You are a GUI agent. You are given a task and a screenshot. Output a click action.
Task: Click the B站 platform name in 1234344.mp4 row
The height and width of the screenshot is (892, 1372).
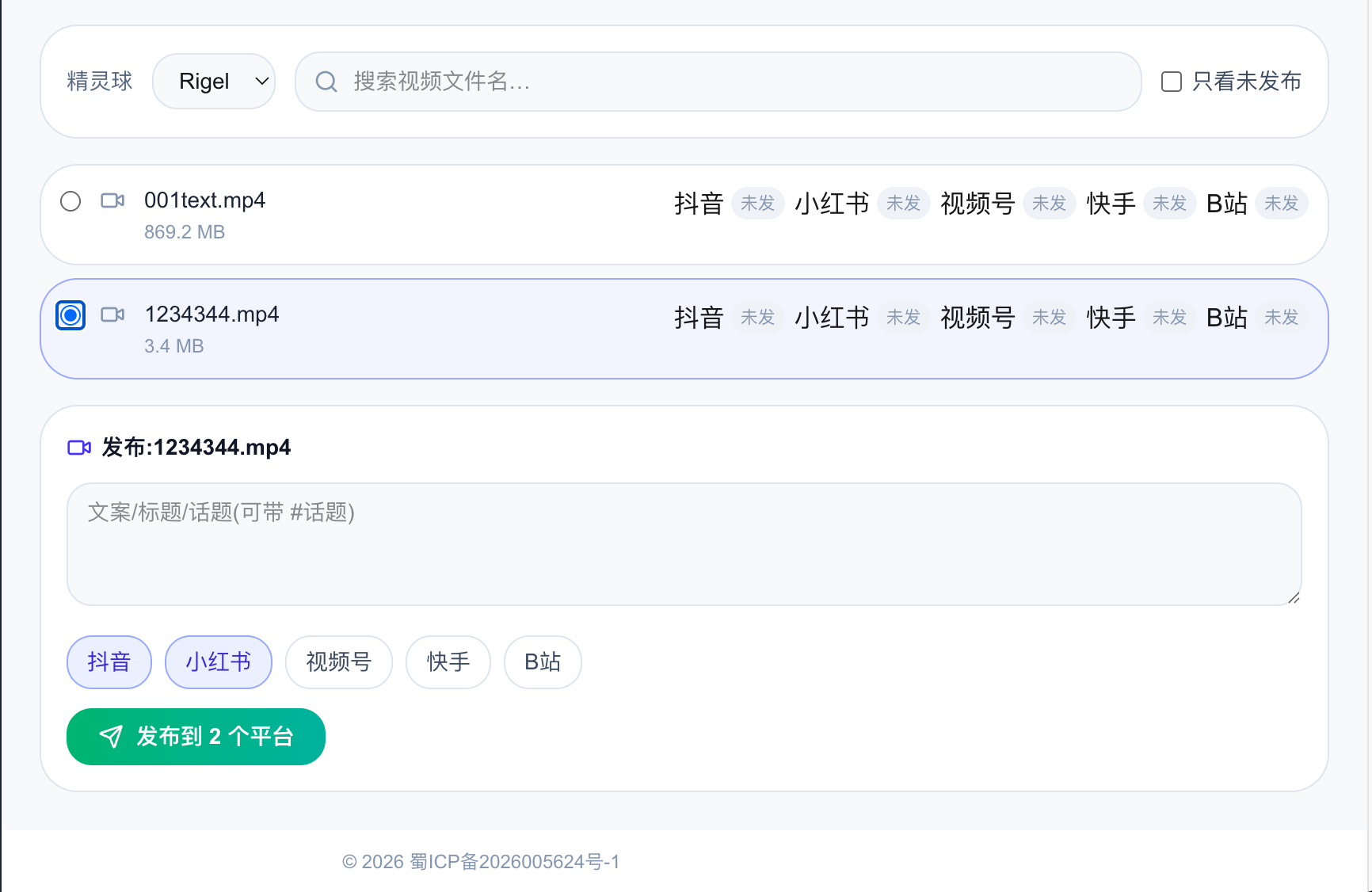pos(1226,318)
